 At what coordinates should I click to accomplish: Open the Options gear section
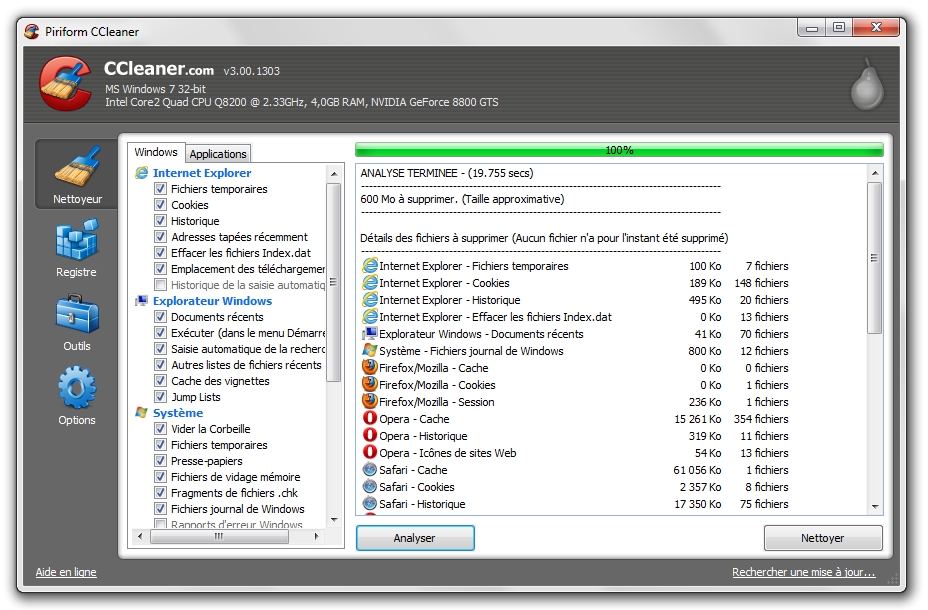click(x=76, y=396)
